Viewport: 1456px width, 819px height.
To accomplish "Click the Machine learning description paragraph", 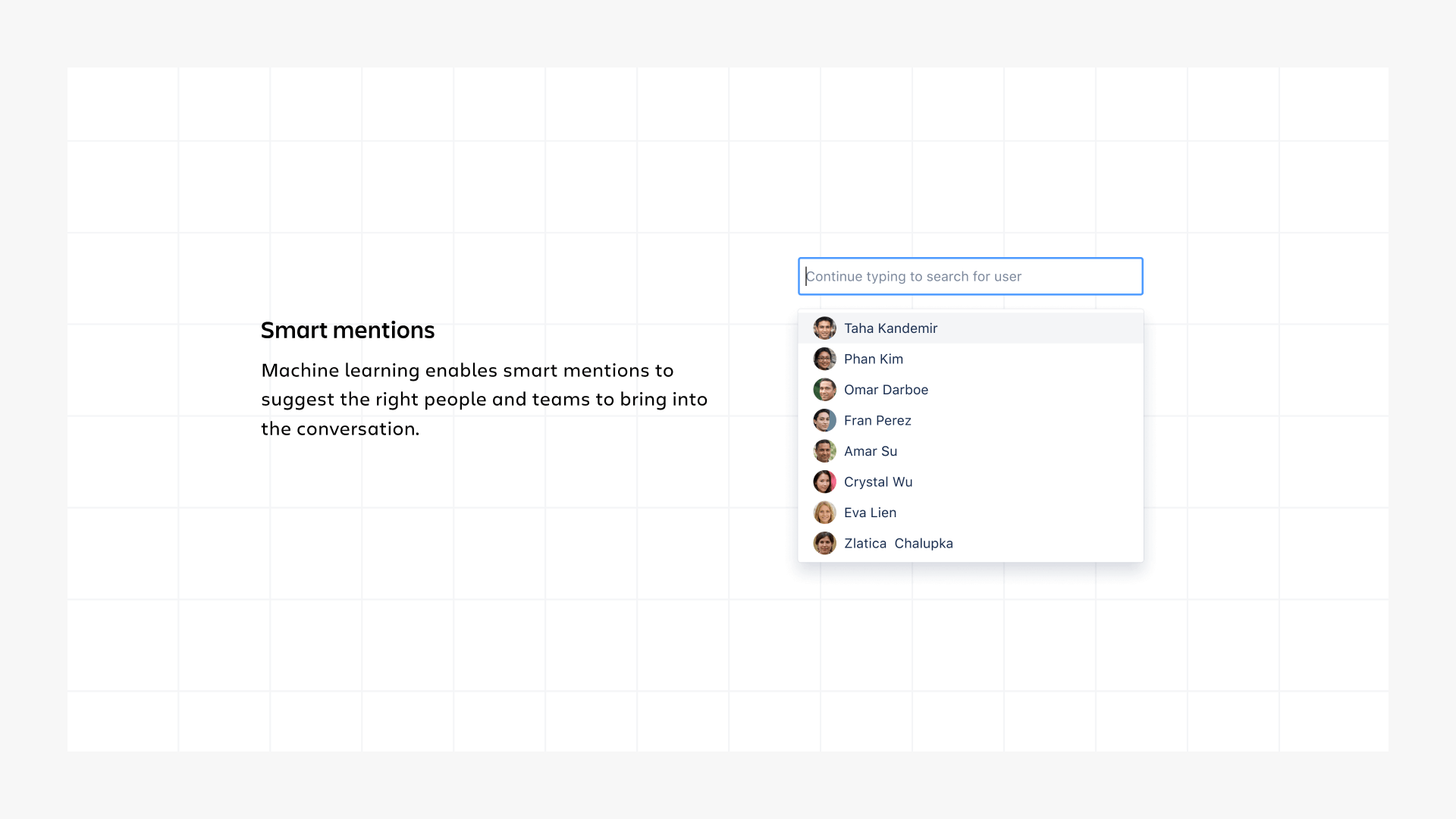I will pos(484,400).
